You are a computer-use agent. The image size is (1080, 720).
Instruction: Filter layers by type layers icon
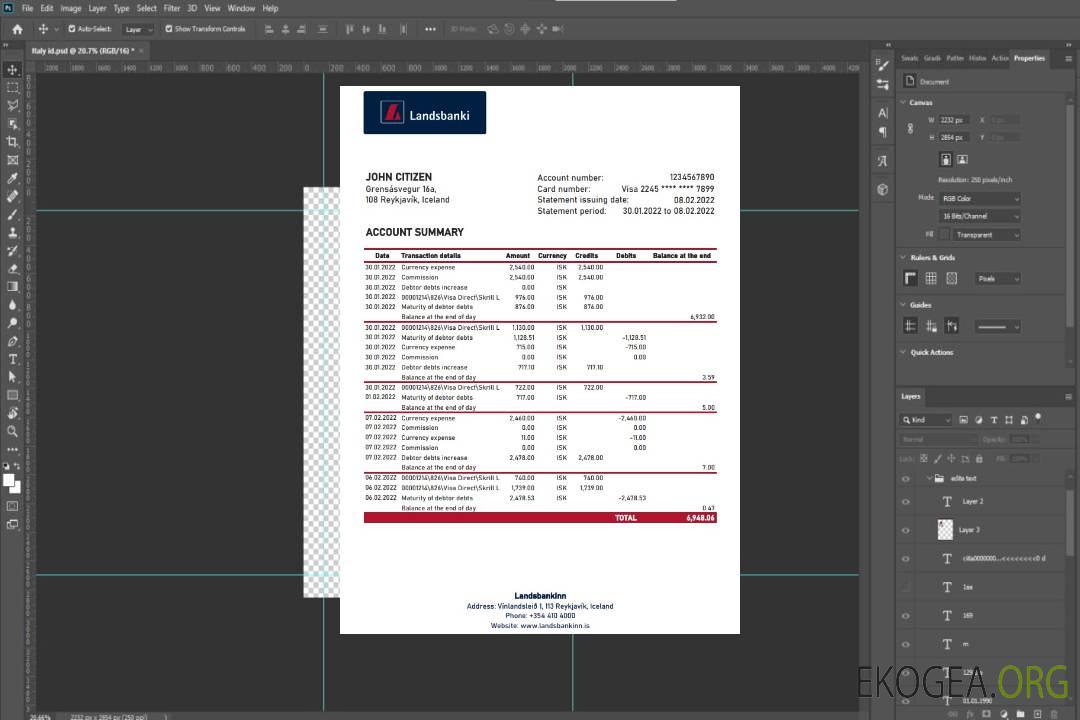coord(994,420)
